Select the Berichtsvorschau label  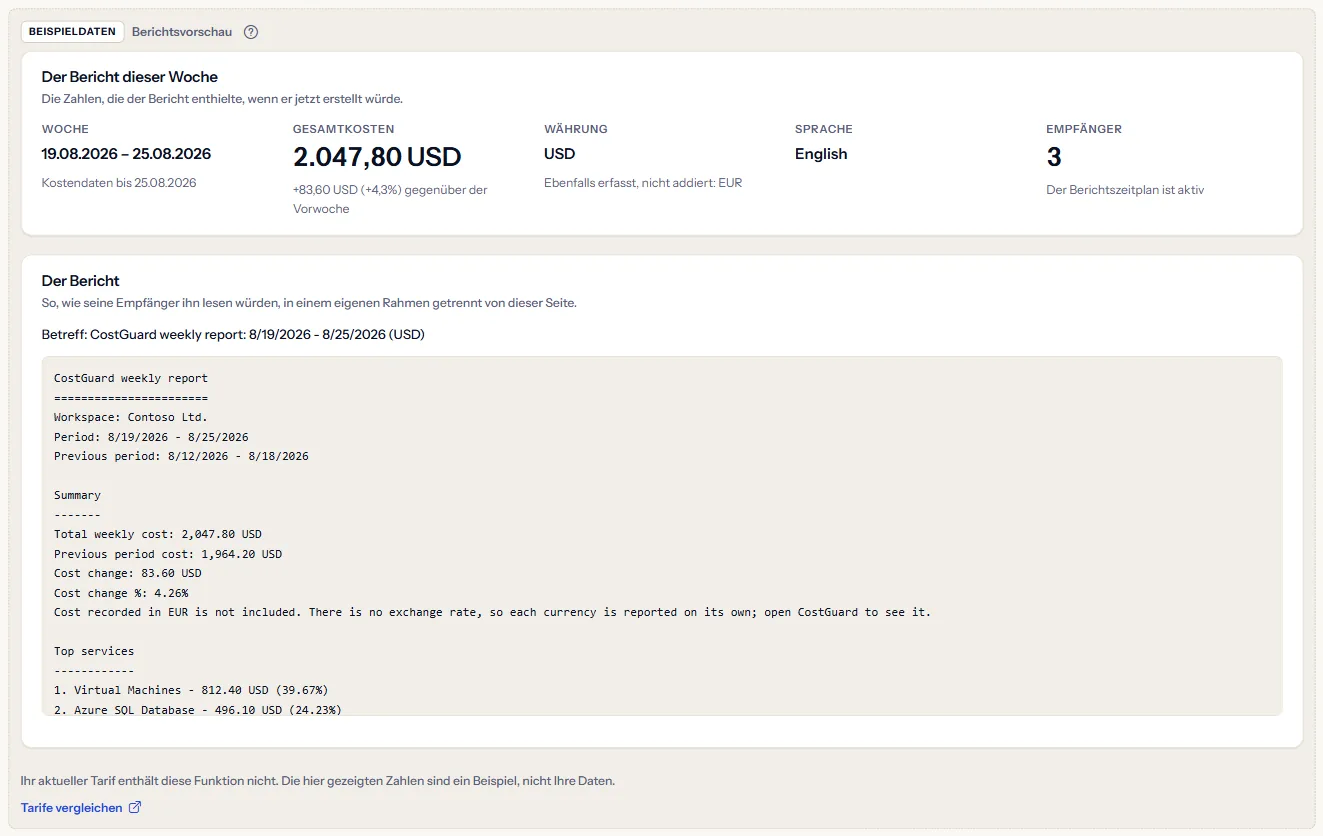(x=182, y=32)
